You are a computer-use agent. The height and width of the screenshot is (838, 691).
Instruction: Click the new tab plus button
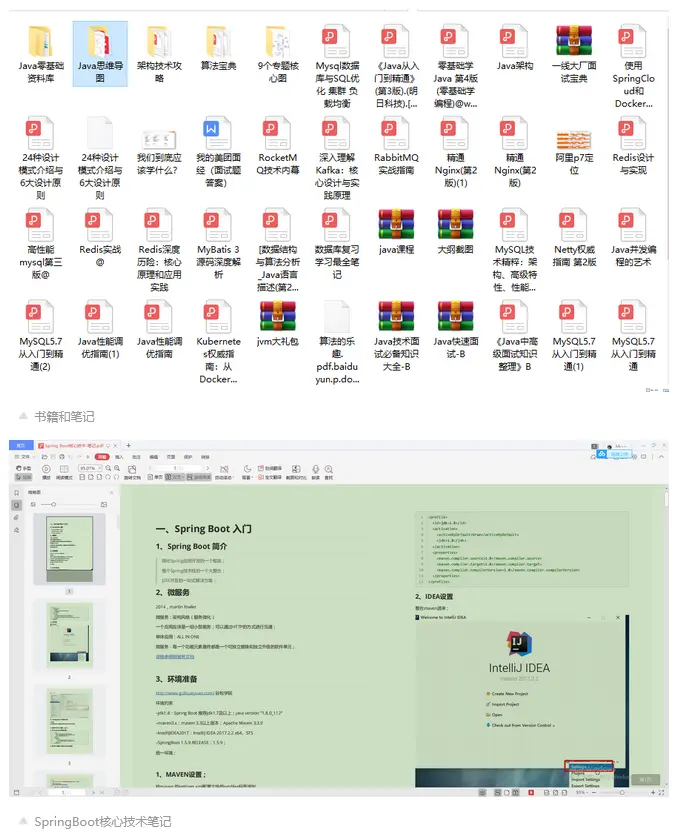coord(128,446)
